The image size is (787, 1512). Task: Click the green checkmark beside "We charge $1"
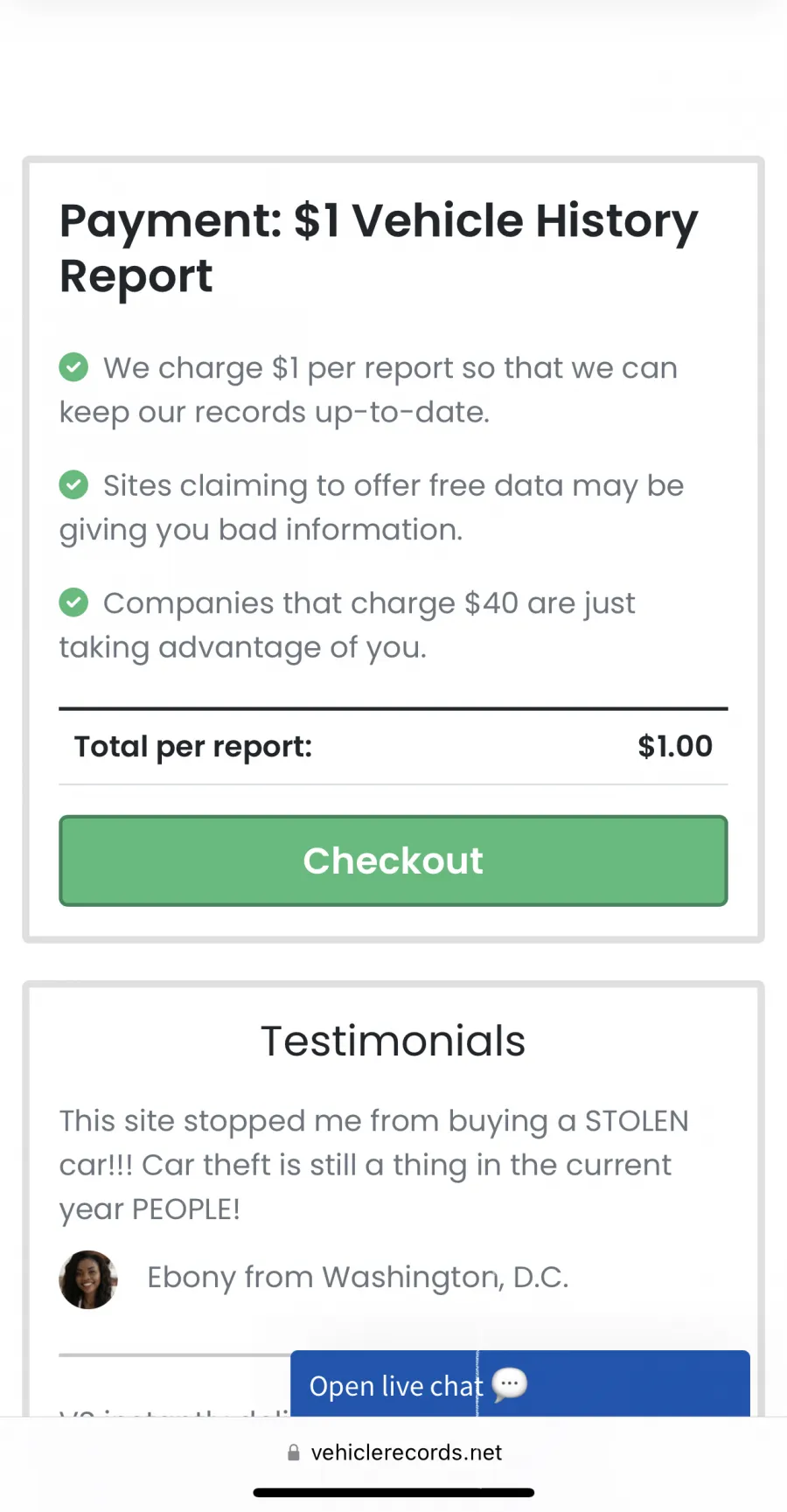point(73,366)
